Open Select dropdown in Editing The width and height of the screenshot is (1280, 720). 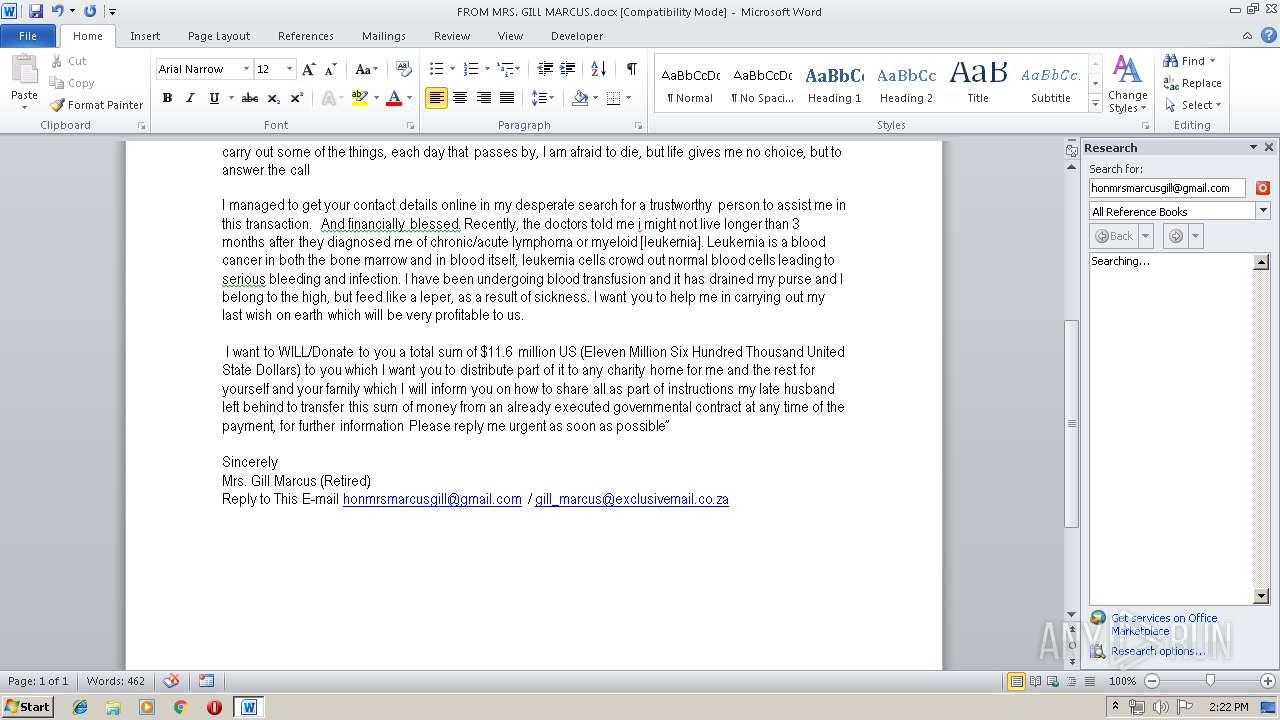tap(1192, 105)
